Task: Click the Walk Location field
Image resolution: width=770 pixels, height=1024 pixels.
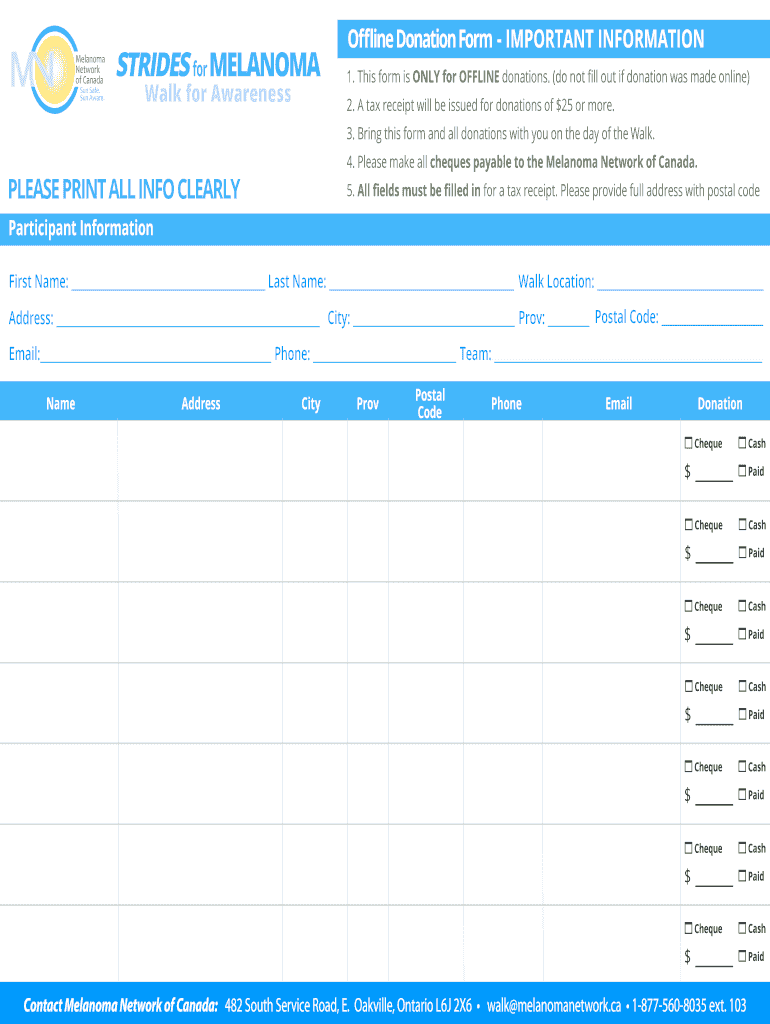Action: click(680, 283)
